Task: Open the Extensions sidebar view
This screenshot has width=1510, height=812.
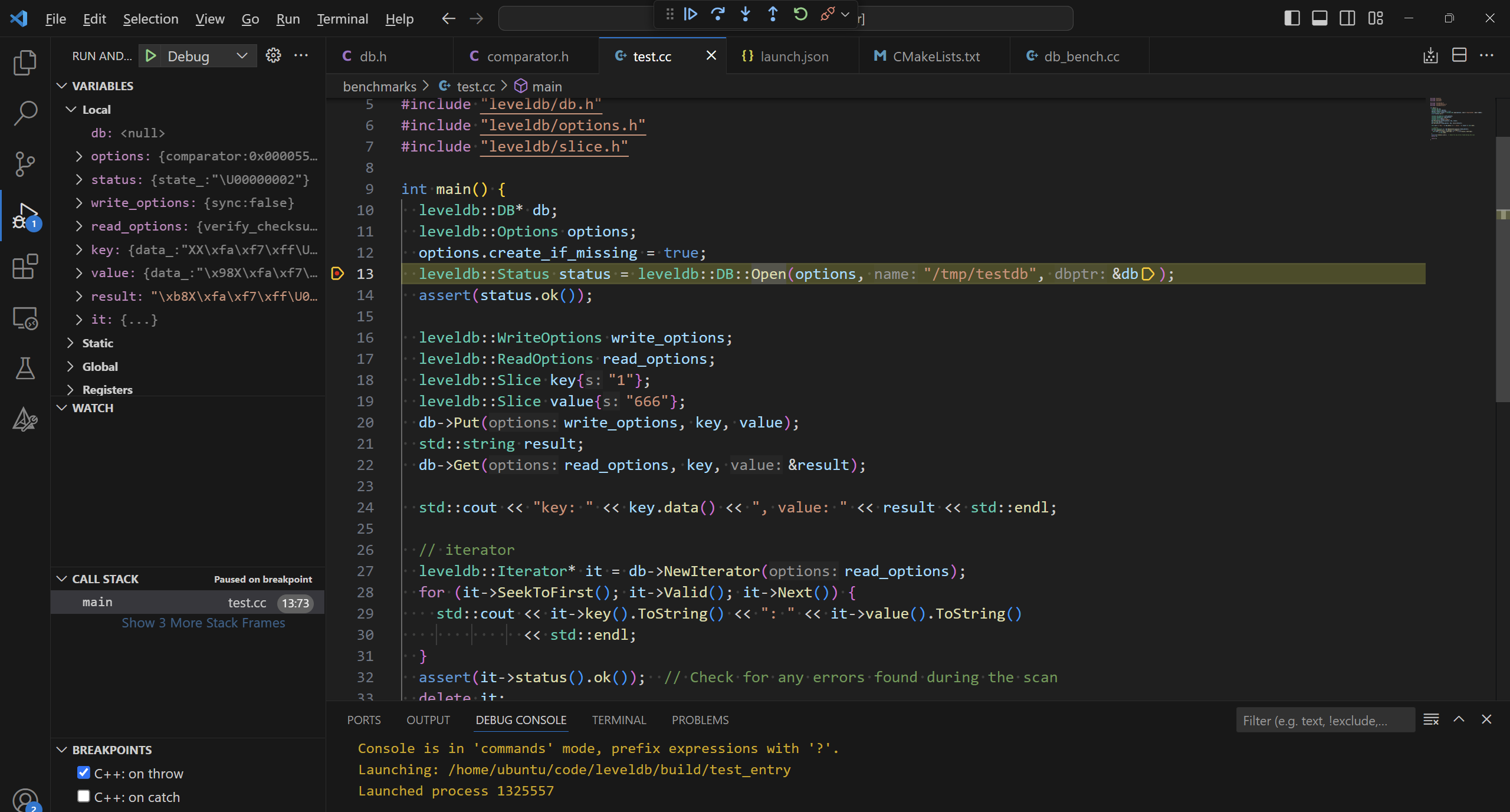Action: click(x=25, y=267)
